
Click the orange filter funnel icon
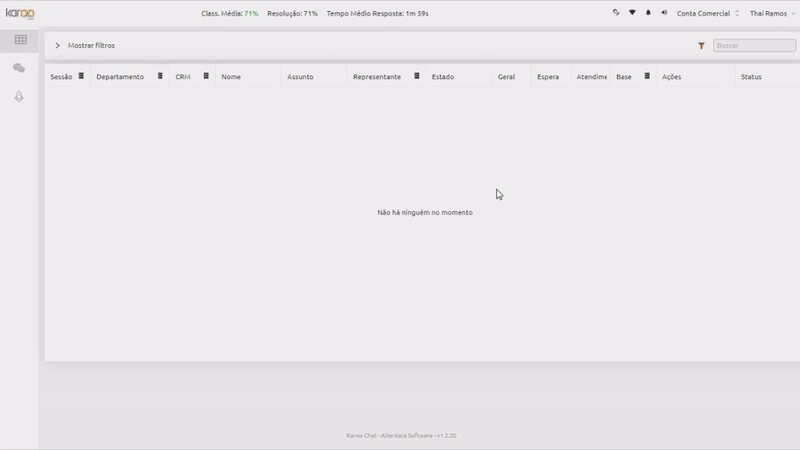(x=702, y=45)
